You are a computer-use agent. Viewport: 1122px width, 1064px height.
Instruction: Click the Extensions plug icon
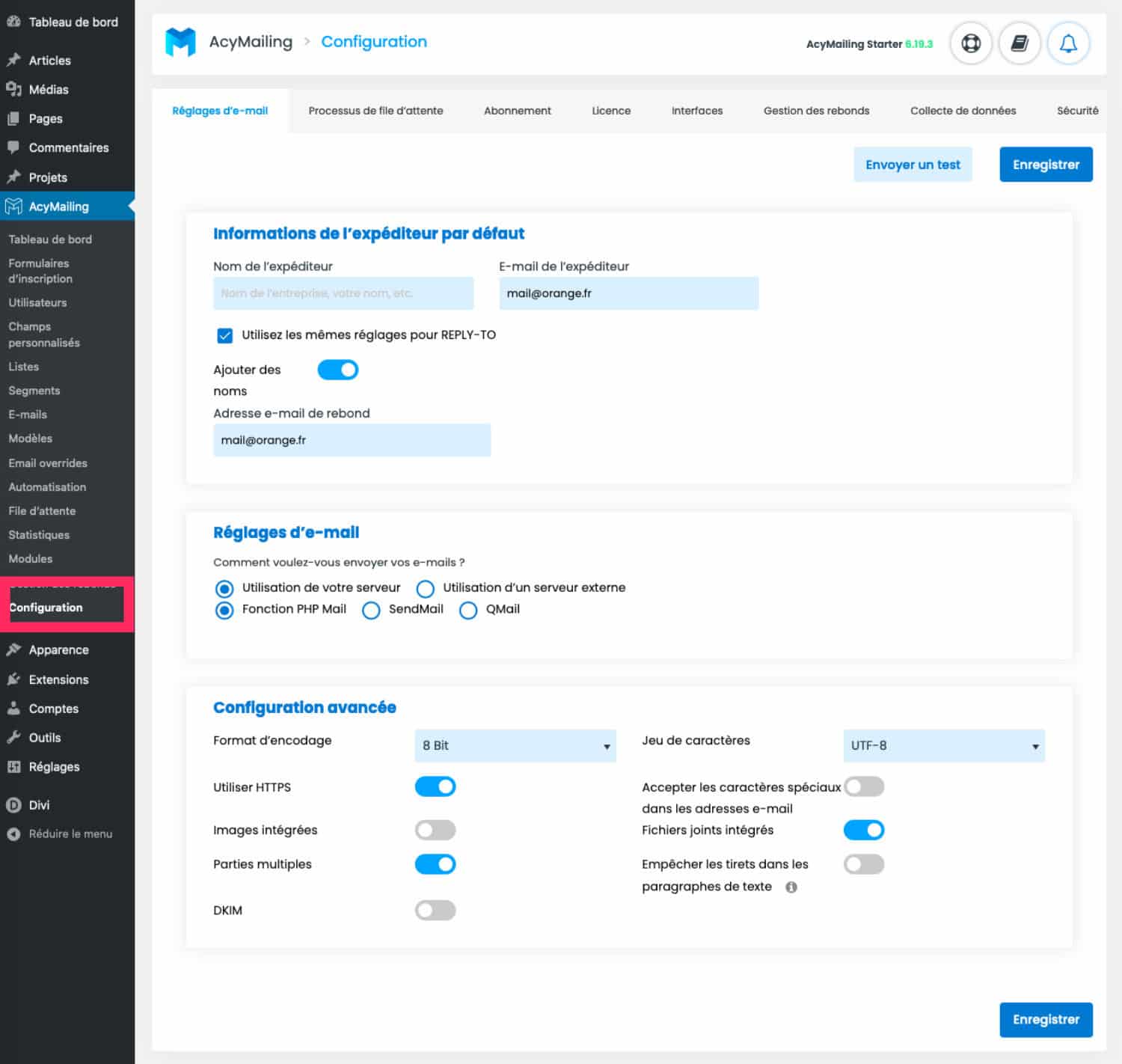13,679
